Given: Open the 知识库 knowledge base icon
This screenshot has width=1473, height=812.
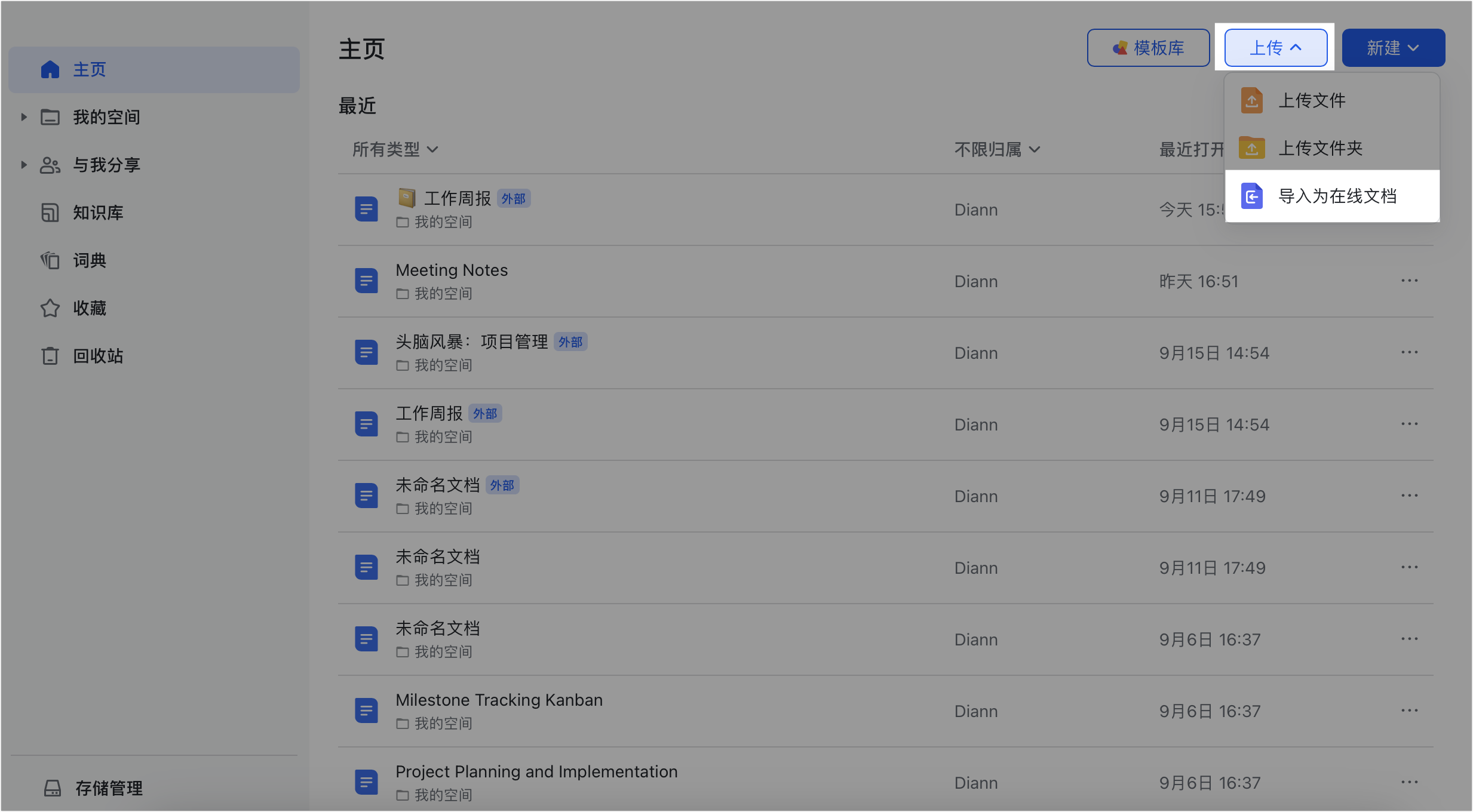Looking at the screenshot, I should (x=50, y=213).
